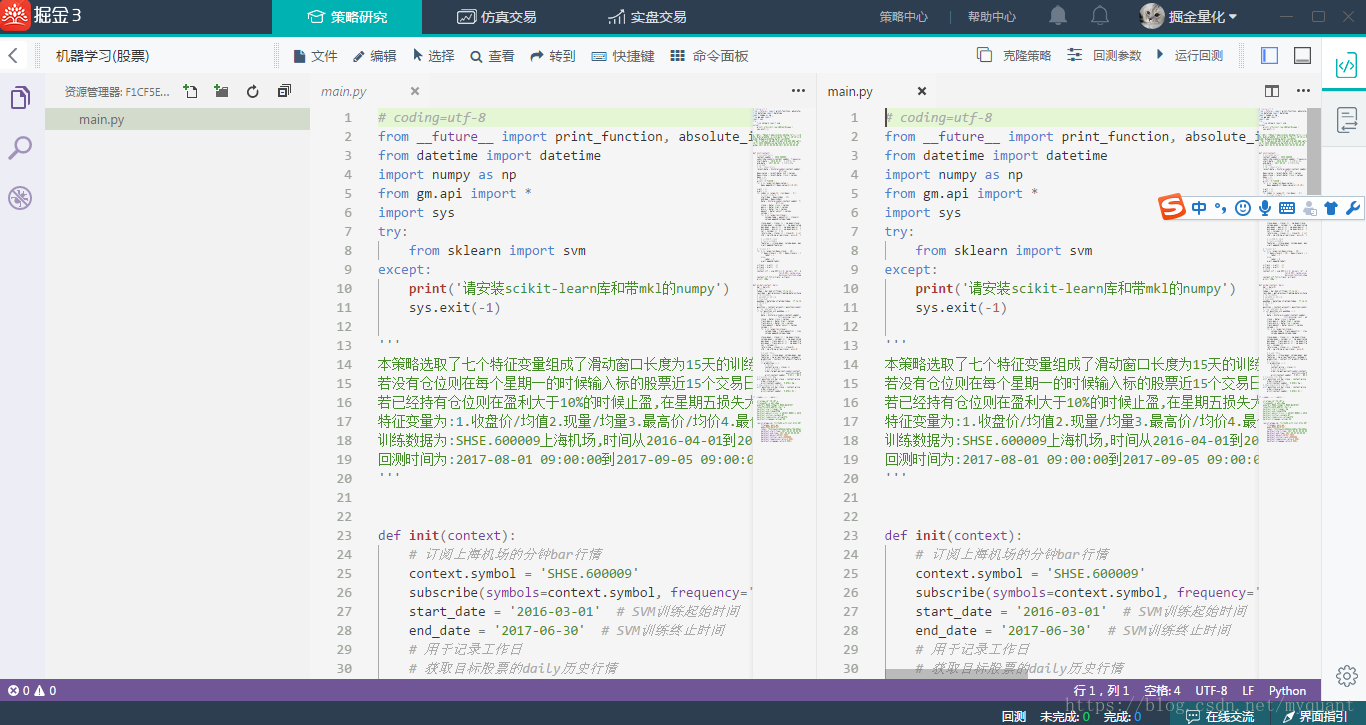Open 界面指引 interface guide
The image size is (1366, 725).
1314,716
